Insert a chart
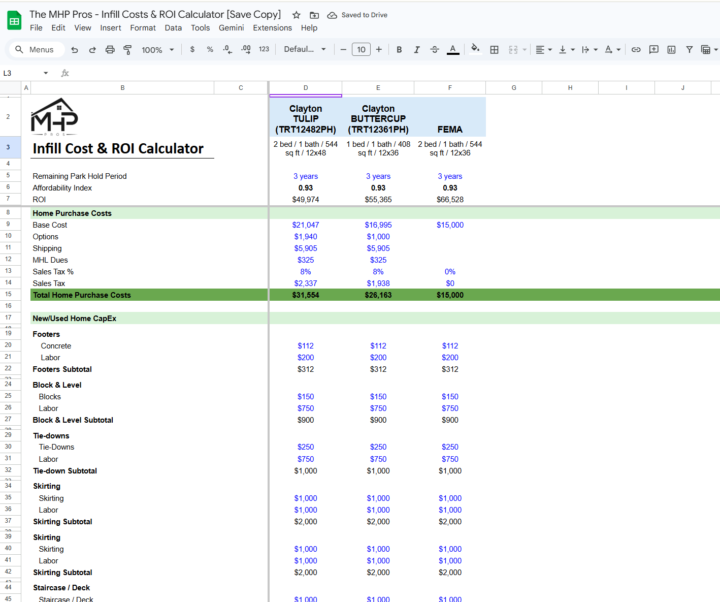720x602 pixels. 671,50
